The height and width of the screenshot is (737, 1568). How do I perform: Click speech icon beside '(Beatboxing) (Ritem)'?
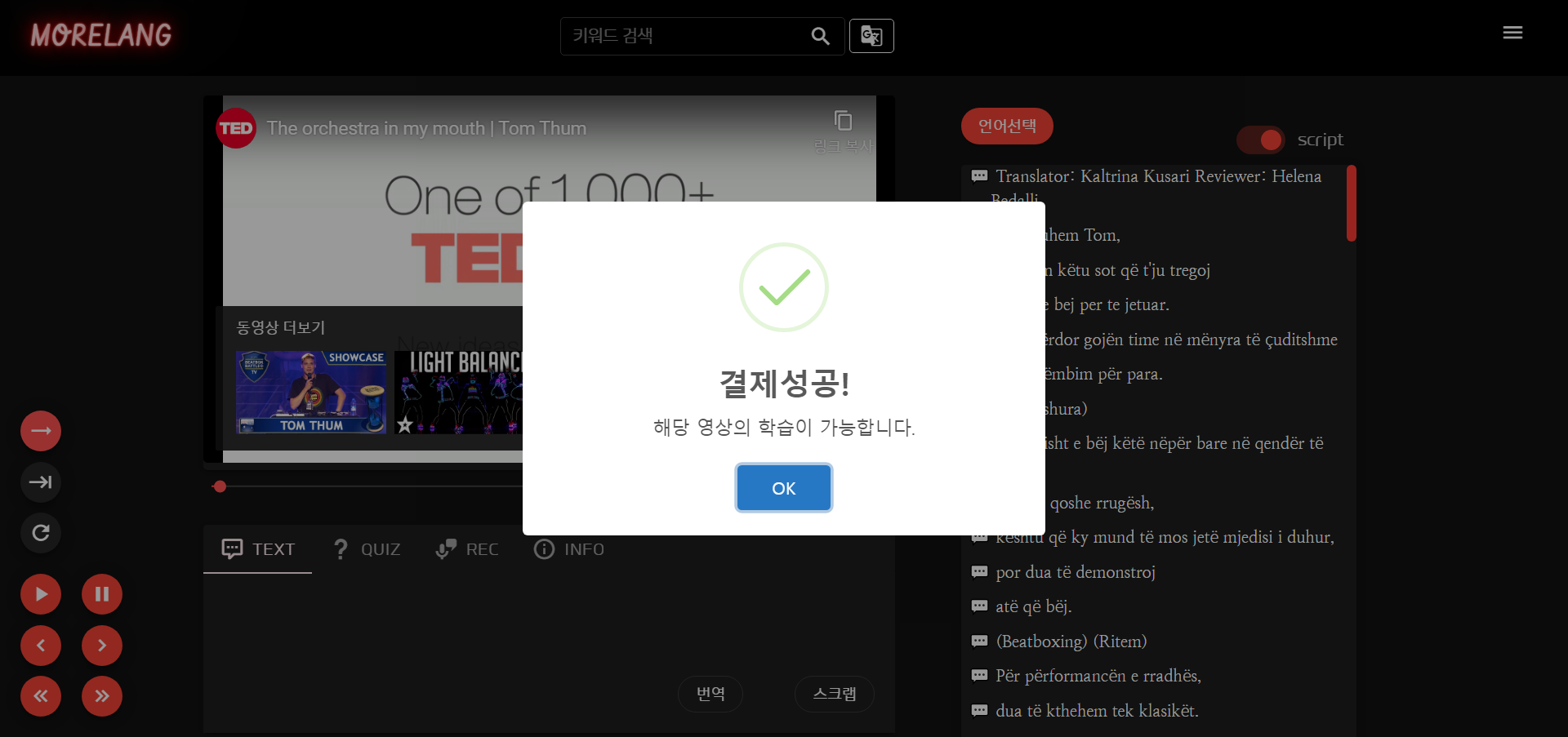point(979,642)
